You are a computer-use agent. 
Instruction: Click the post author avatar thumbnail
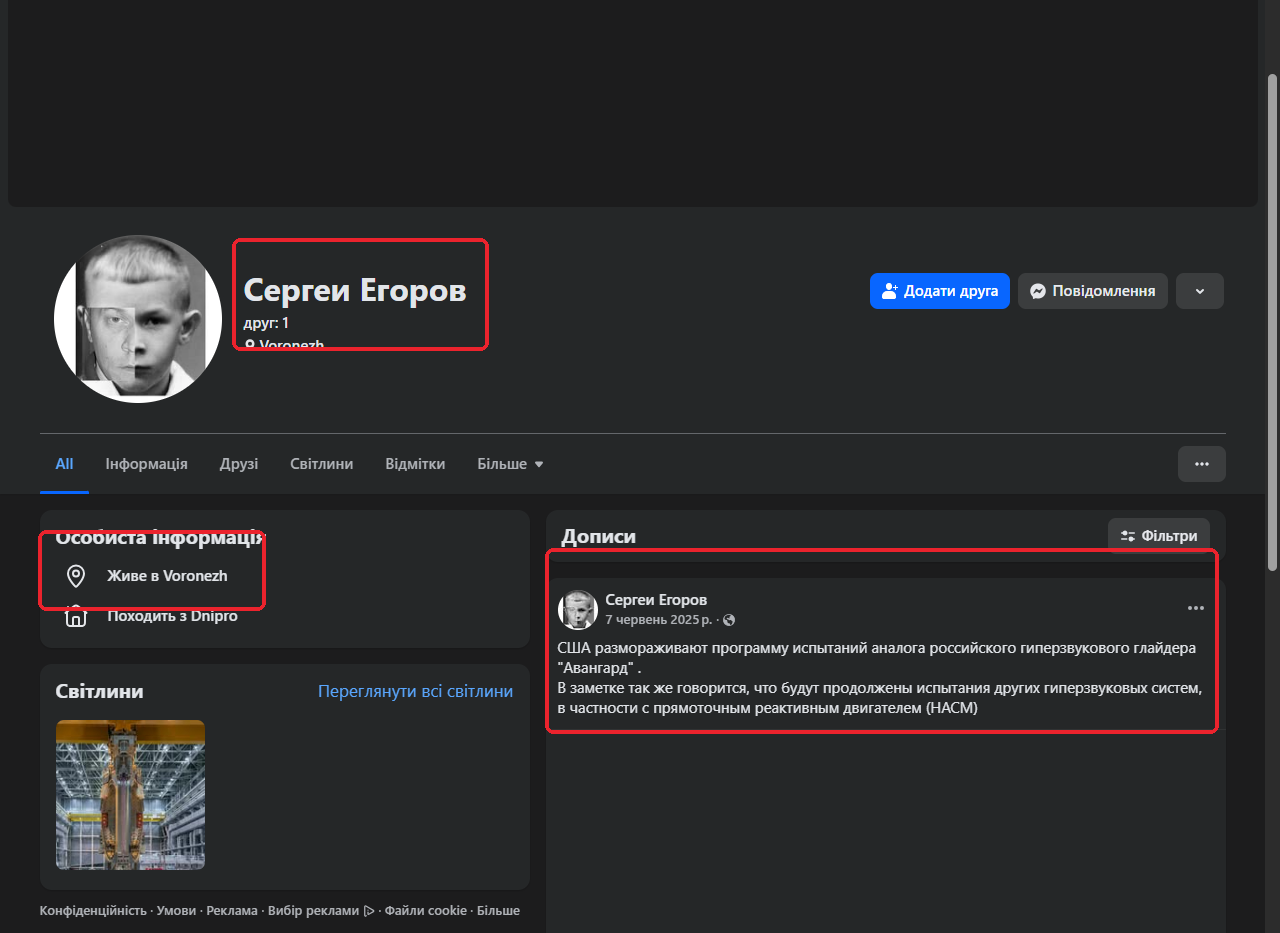(577, 609)
